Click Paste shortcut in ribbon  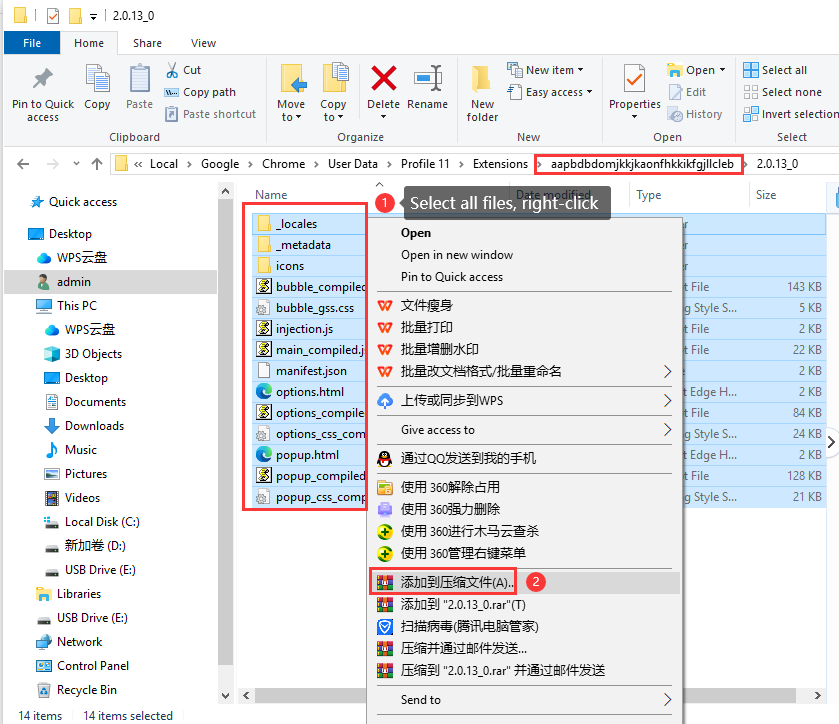211,114
